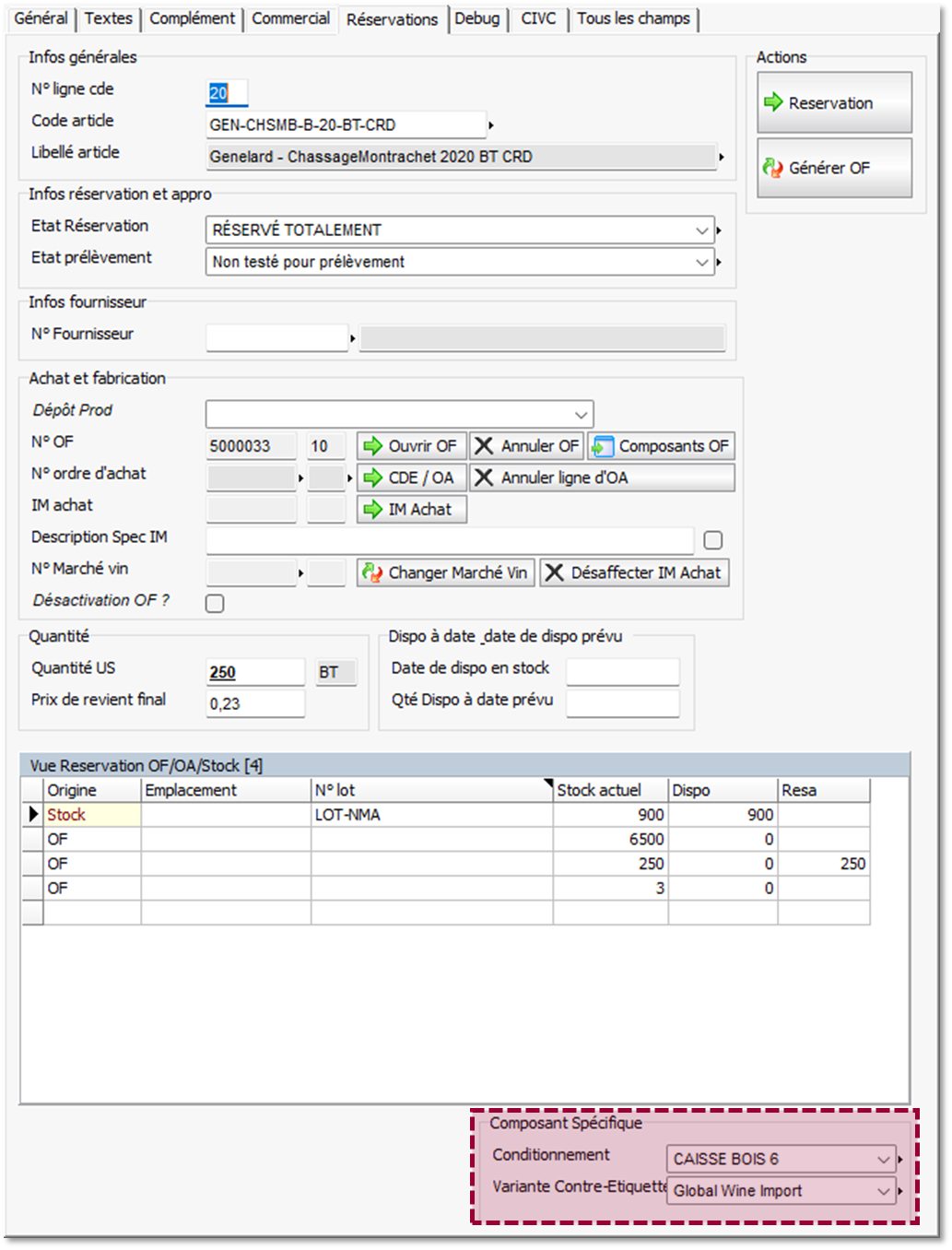The image size is (952, 1250).
Task: Click the green arrow Reservation action button
Action: click(833, 103)
